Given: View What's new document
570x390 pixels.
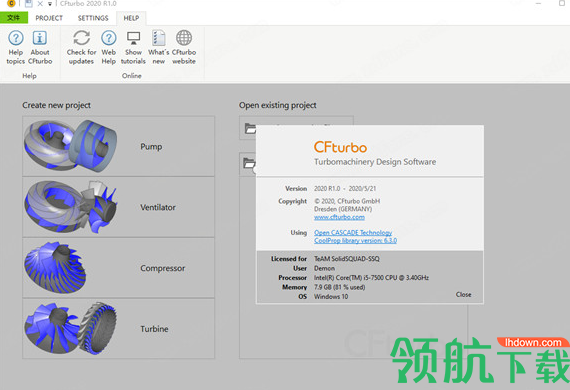Looking at the screenshot, I should click(158, 47).
